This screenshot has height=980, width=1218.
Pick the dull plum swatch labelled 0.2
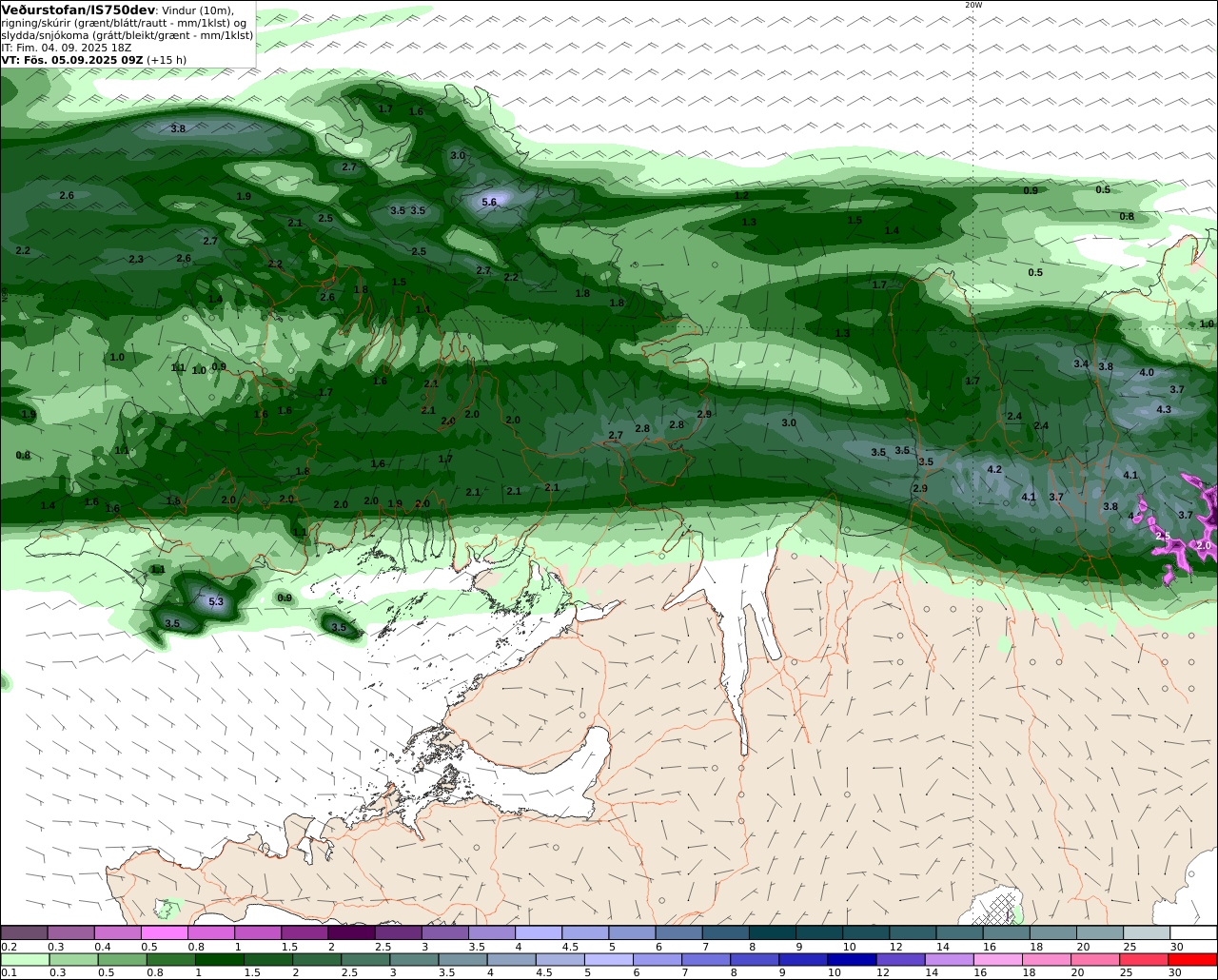(24, 933)
